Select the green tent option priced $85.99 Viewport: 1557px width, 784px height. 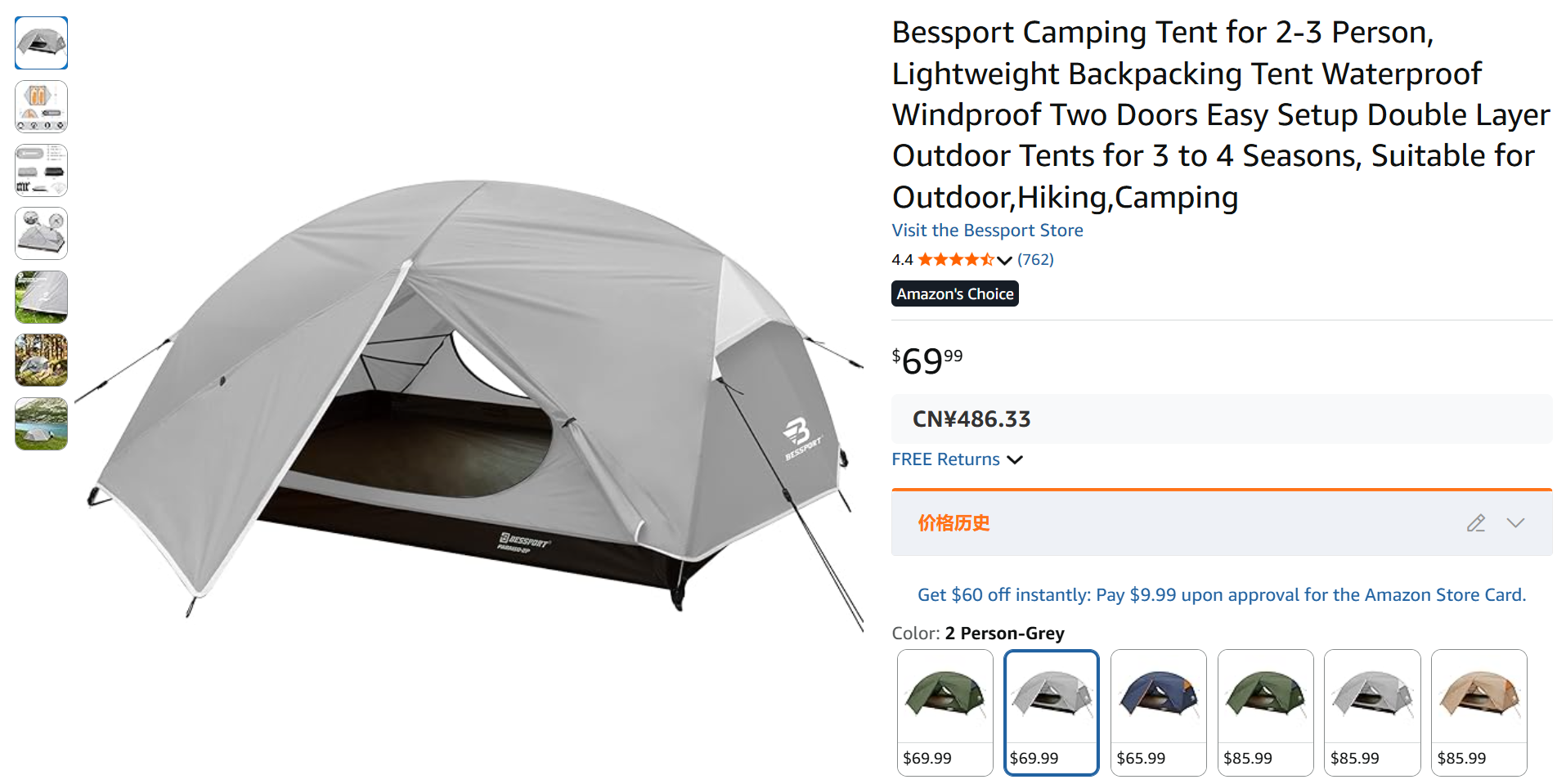pos(1265,712)
